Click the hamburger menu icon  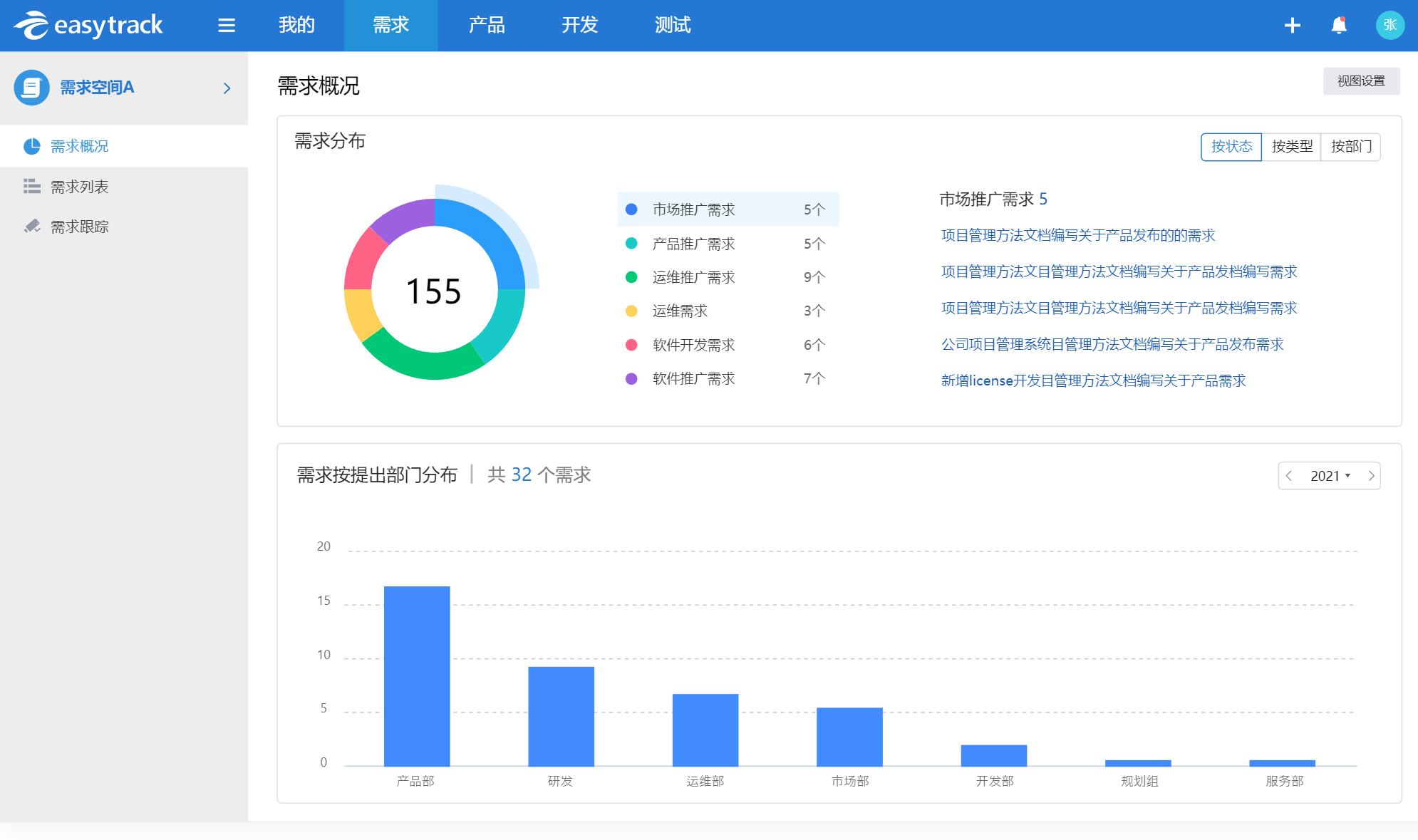pyautogui.click(x=227, y=26)
